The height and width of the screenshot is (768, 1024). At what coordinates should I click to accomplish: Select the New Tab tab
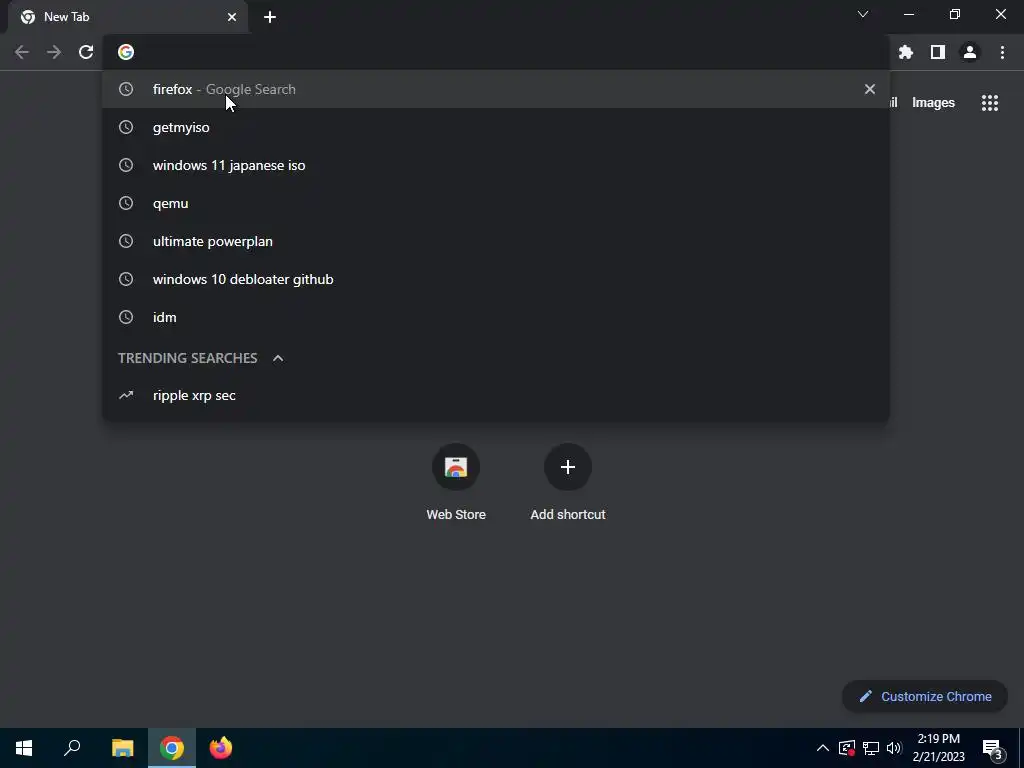click(127, 17)
